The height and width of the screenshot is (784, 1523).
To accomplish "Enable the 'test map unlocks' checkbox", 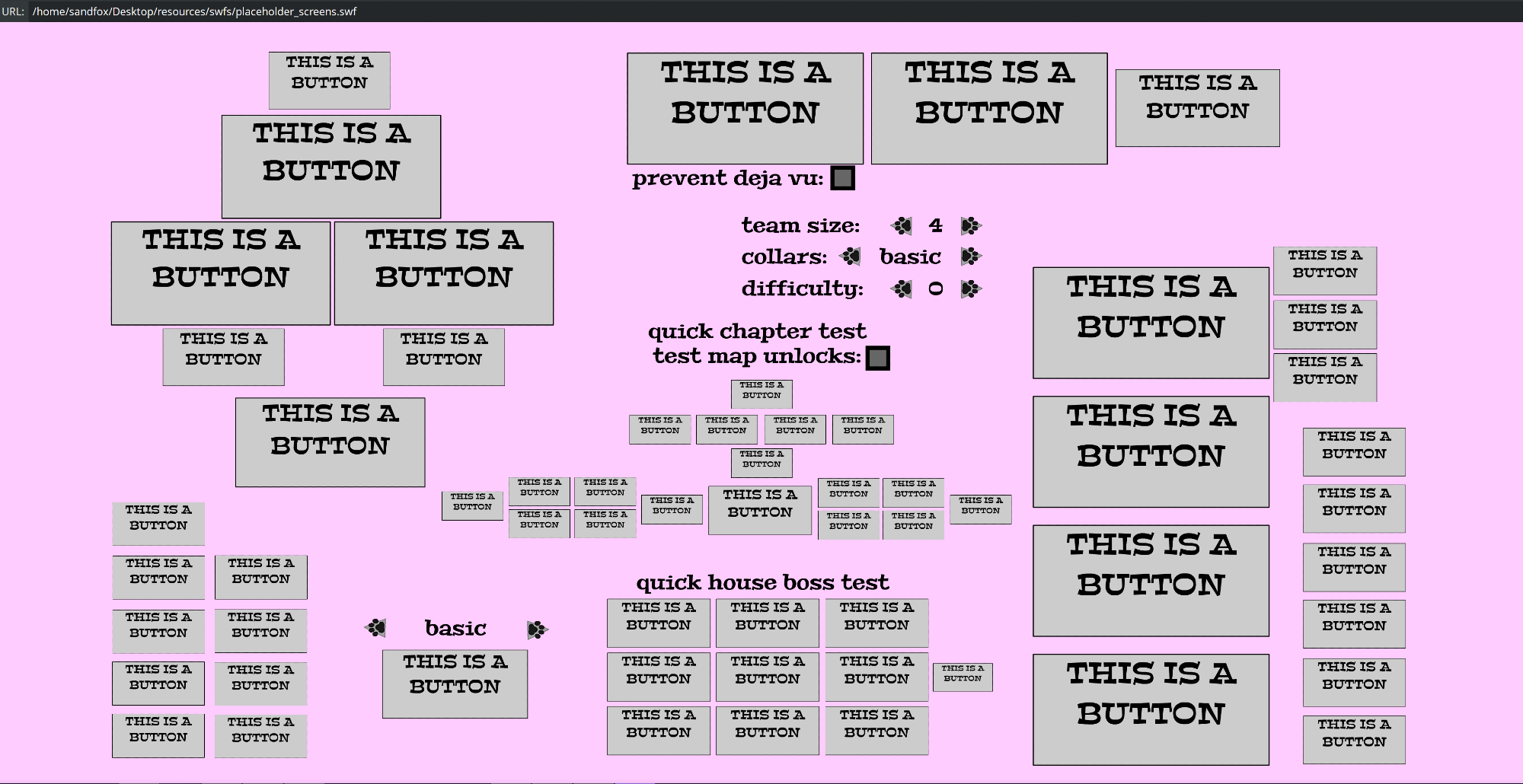I will tap(878, 358).
